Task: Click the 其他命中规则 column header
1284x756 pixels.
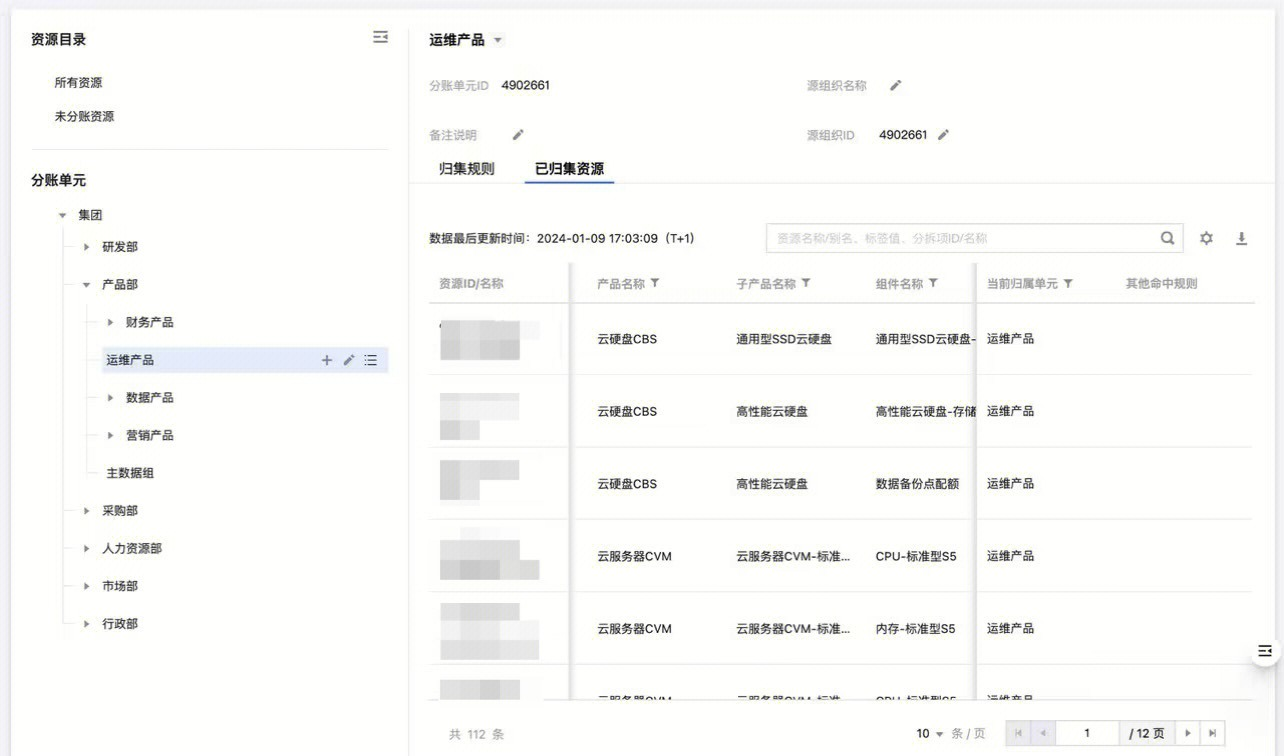Action: (x=1161, y=284)
